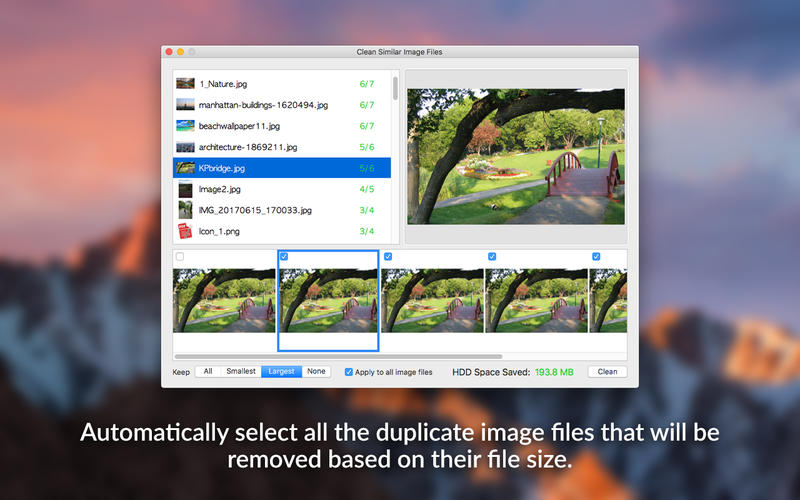The image size is (800, 500).
Task: Select the manhattan-buildings file icon
Action: pyautogui.click(x=185, y=105)
